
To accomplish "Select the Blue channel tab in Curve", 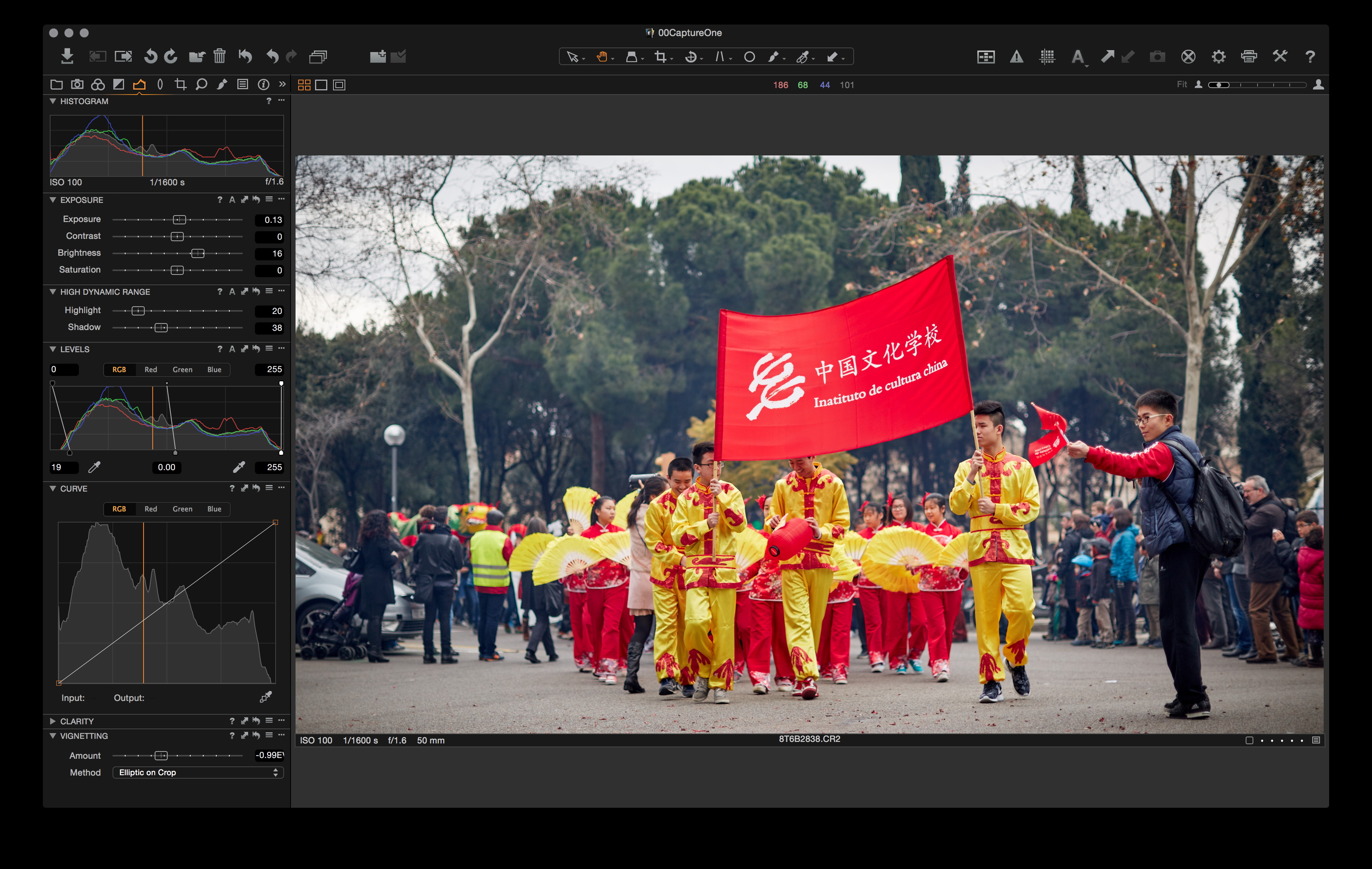I will pos(214,509).
